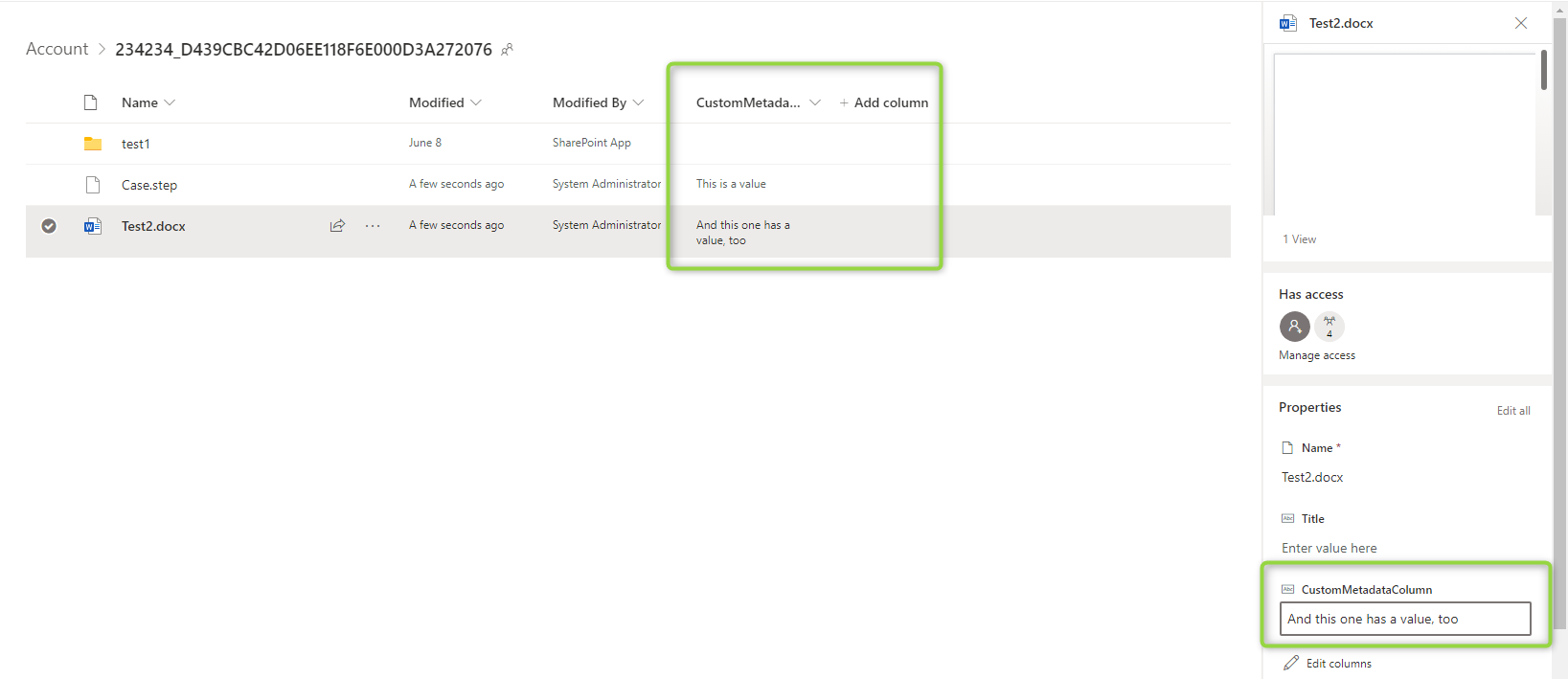Click the Word icon beside Test2.docx
The image size is (1568, 679).
click(93, 226)
